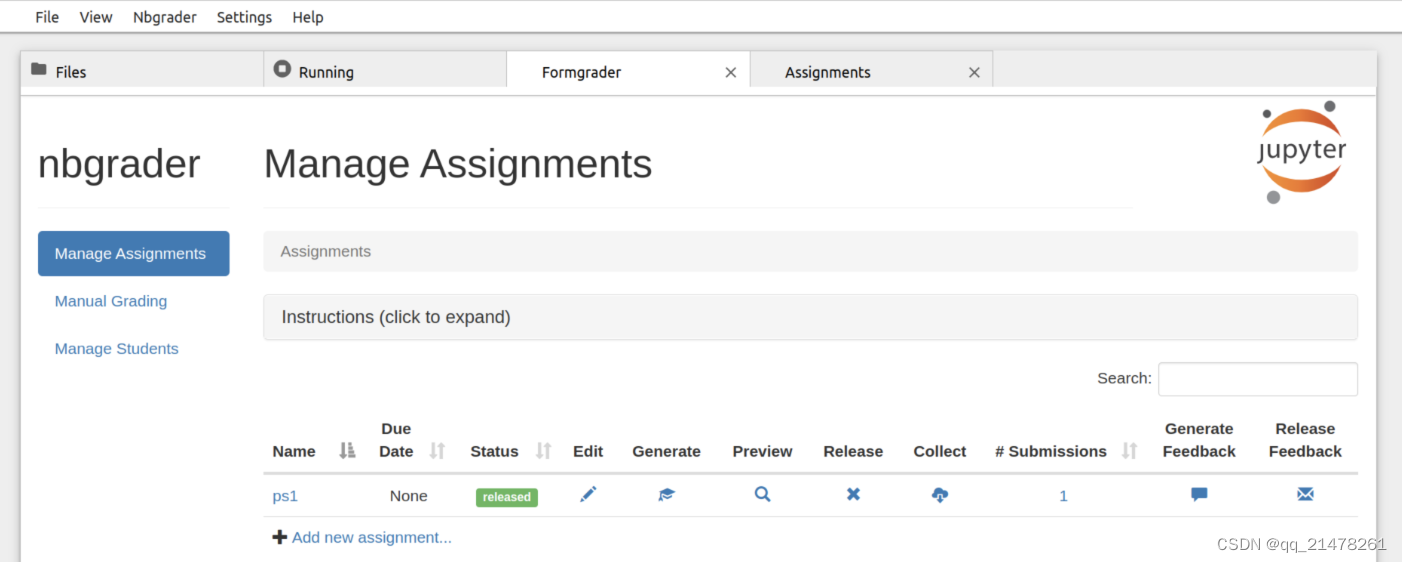
Task: Click the Release Feedback column header
Action: click(x=1305, y=440)
